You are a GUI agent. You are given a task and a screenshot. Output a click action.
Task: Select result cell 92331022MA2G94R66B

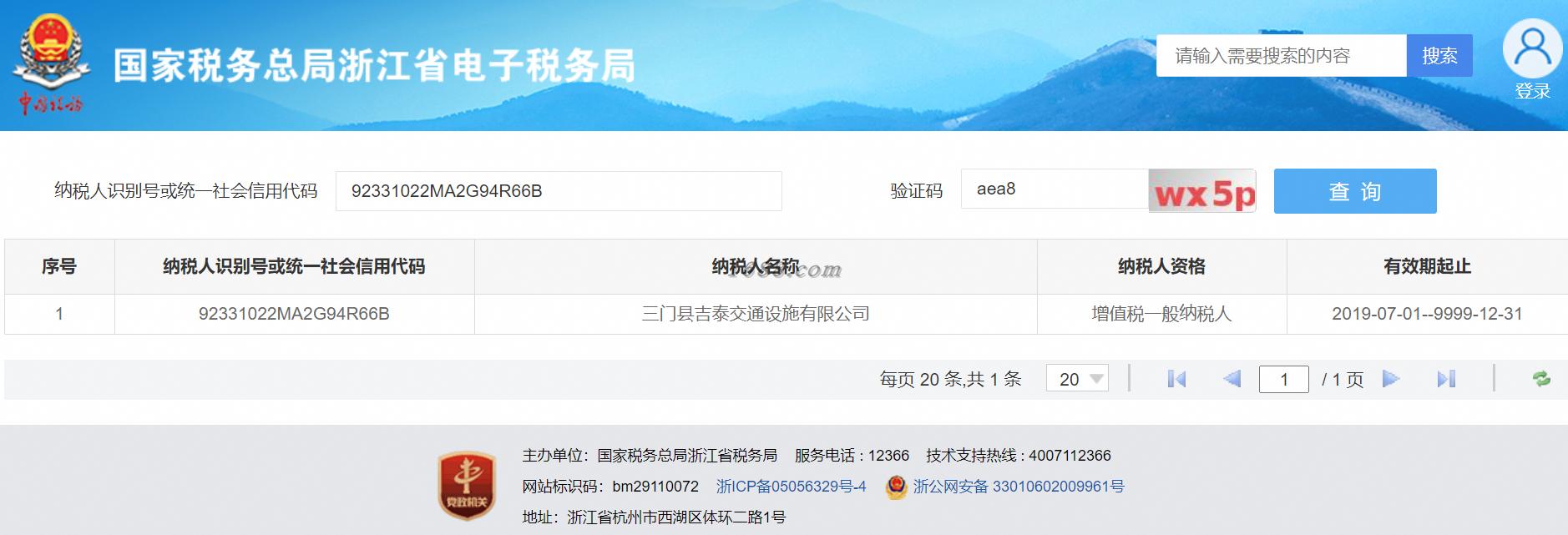[294, 314]
